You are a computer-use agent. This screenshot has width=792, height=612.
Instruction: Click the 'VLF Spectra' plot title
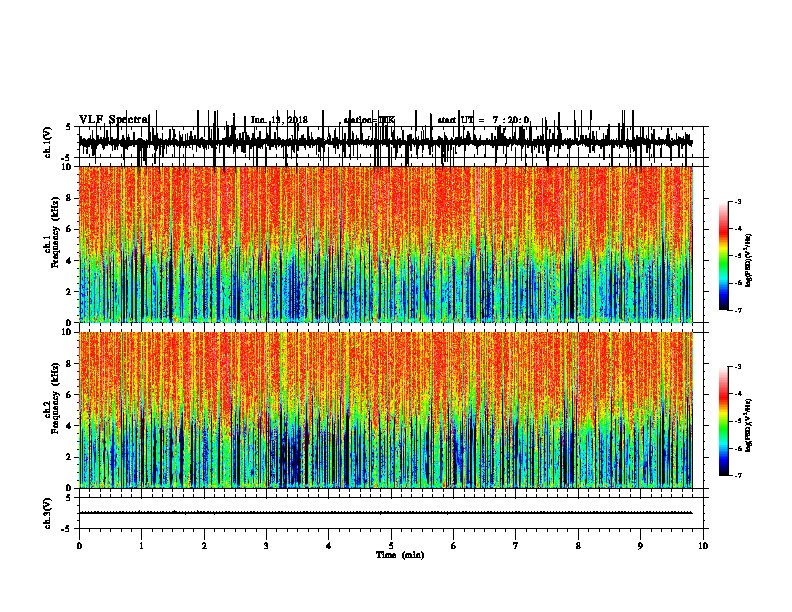click(114, 119)
